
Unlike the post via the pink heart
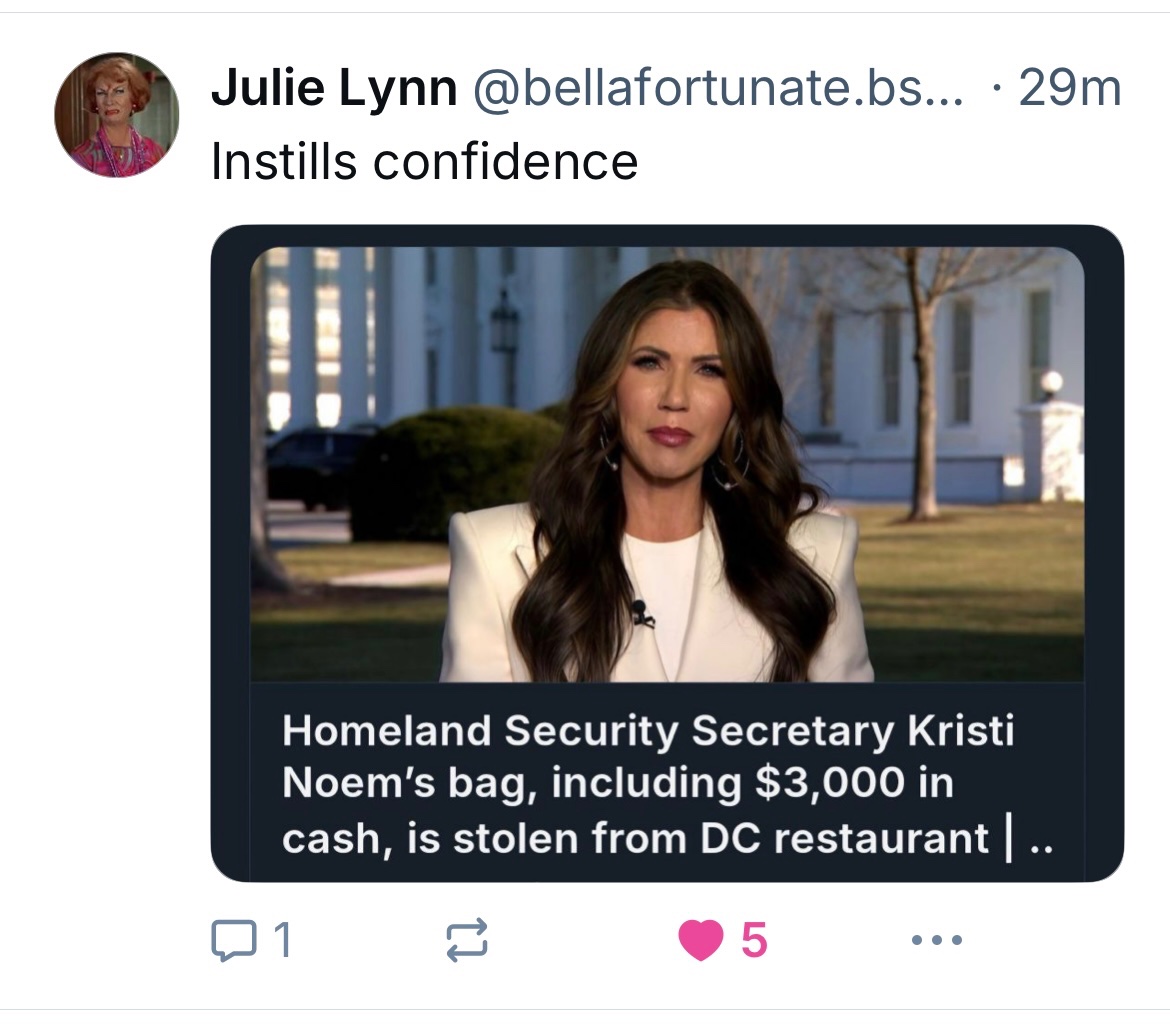pyautogui.click(x=700, y=941)
